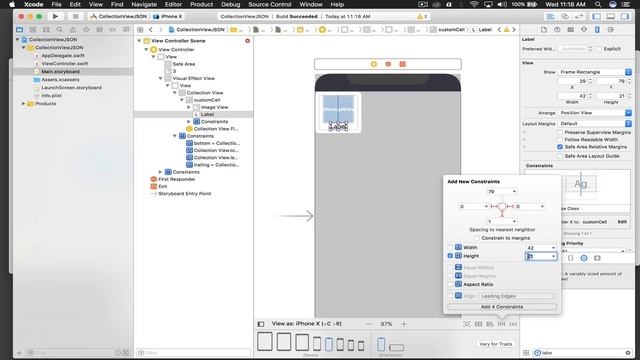Run the project with the Play button
Screen dimensions: 640x360
click(55, 16)
